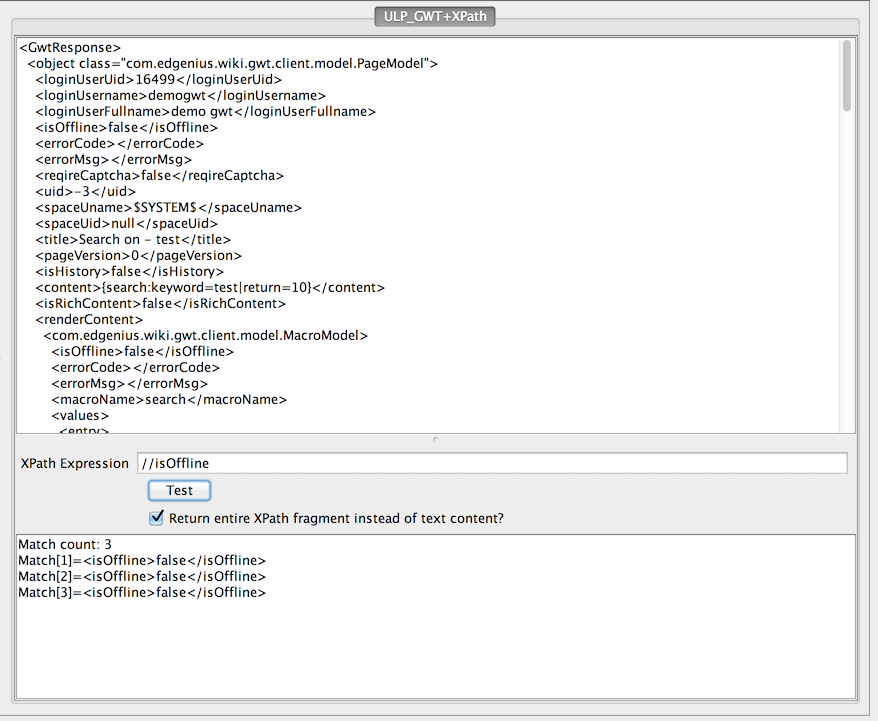Click the Match count: 3 line
Image resolution: width=878 pixels, height=721 pixels.
pos(65,544)
